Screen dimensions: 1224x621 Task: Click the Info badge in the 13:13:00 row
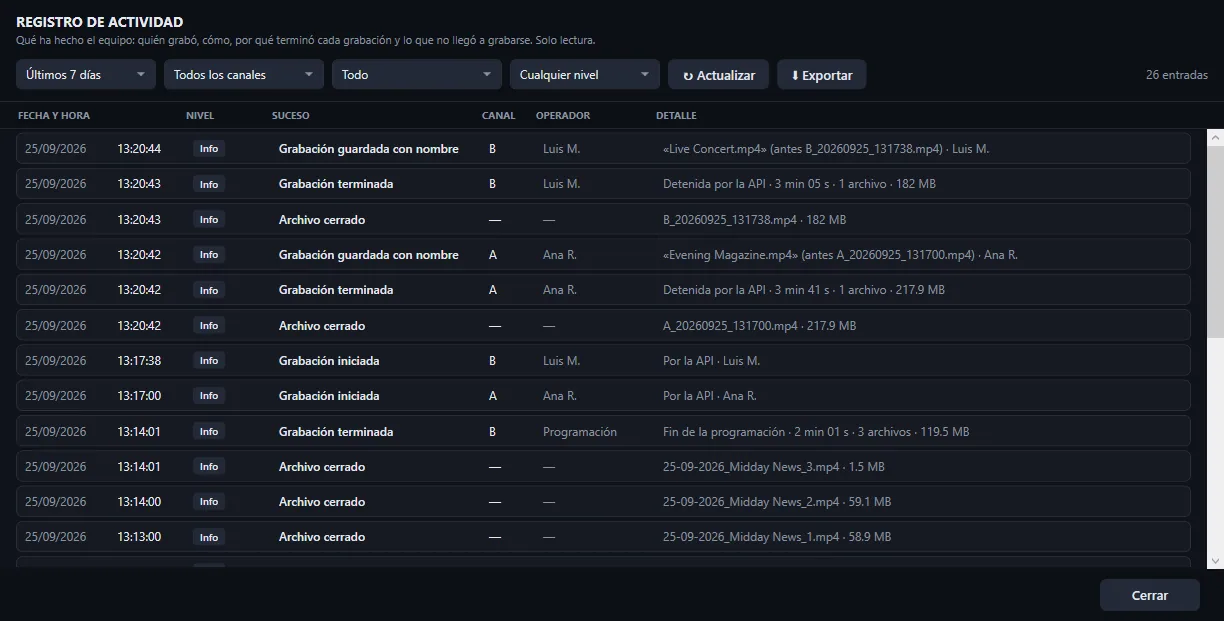pyautogui.click(x=209, y=537)
